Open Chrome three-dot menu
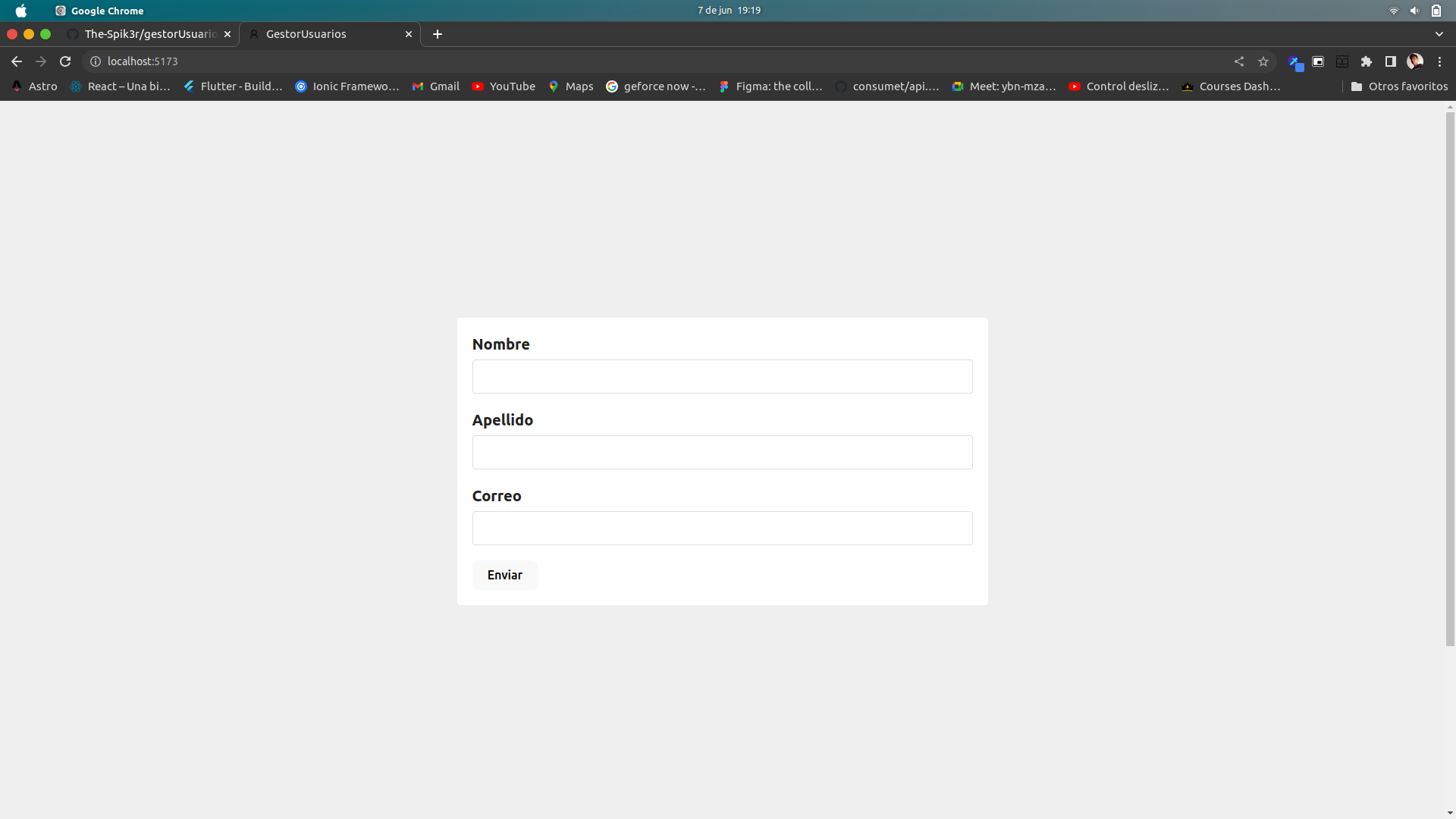This screenshot has height=819, width=1456. pos(1440,61)
